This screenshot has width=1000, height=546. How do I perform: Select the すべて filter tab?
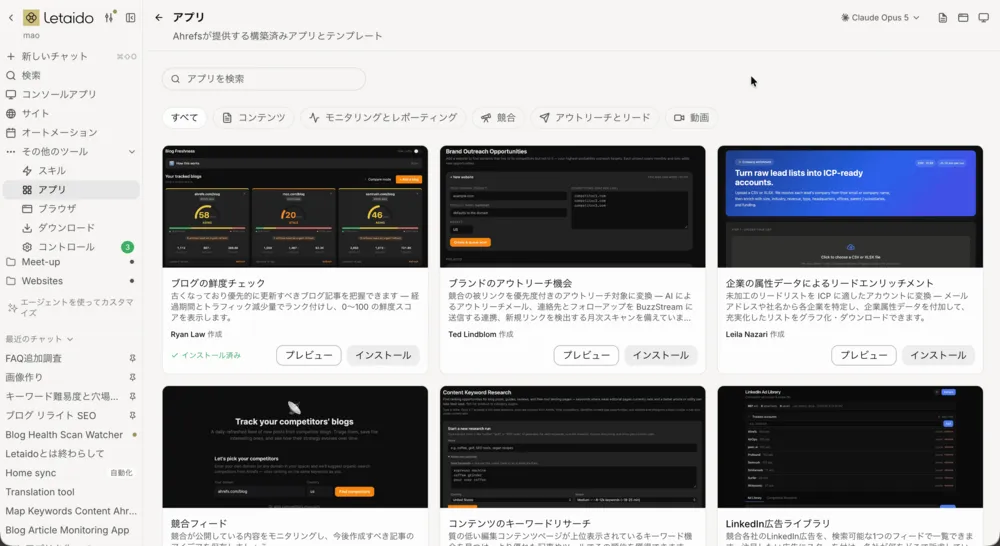(x=184, y=117)
